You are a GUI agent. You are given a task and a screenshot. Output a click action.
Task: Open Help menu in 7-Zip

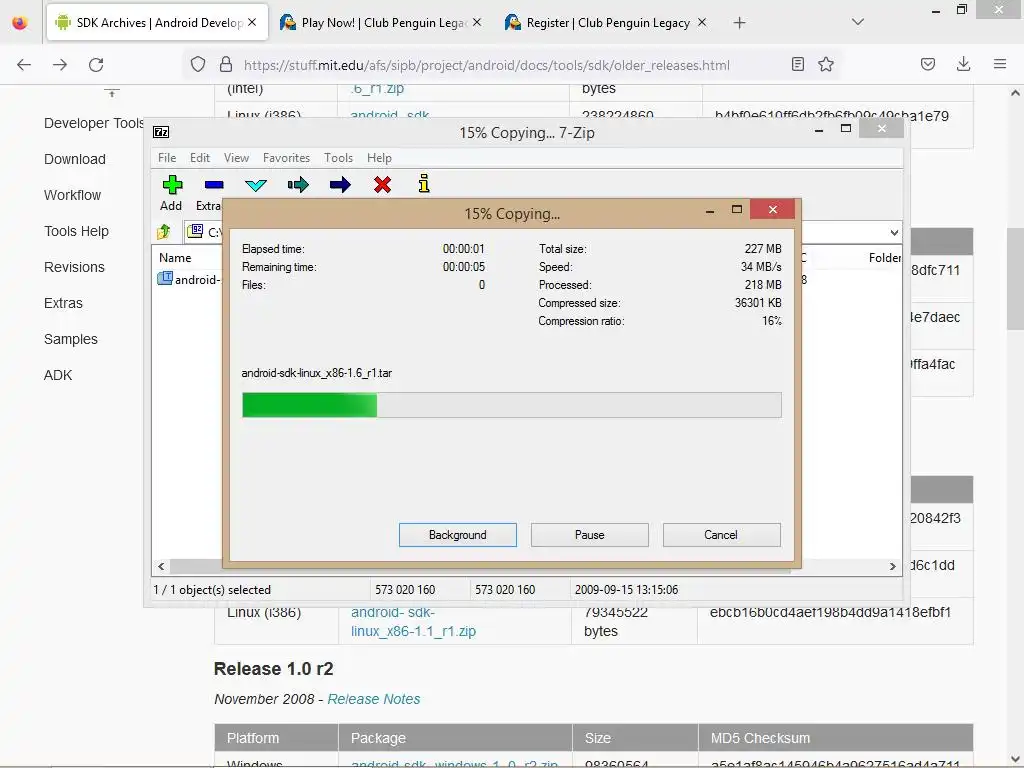tap(379, 158)
